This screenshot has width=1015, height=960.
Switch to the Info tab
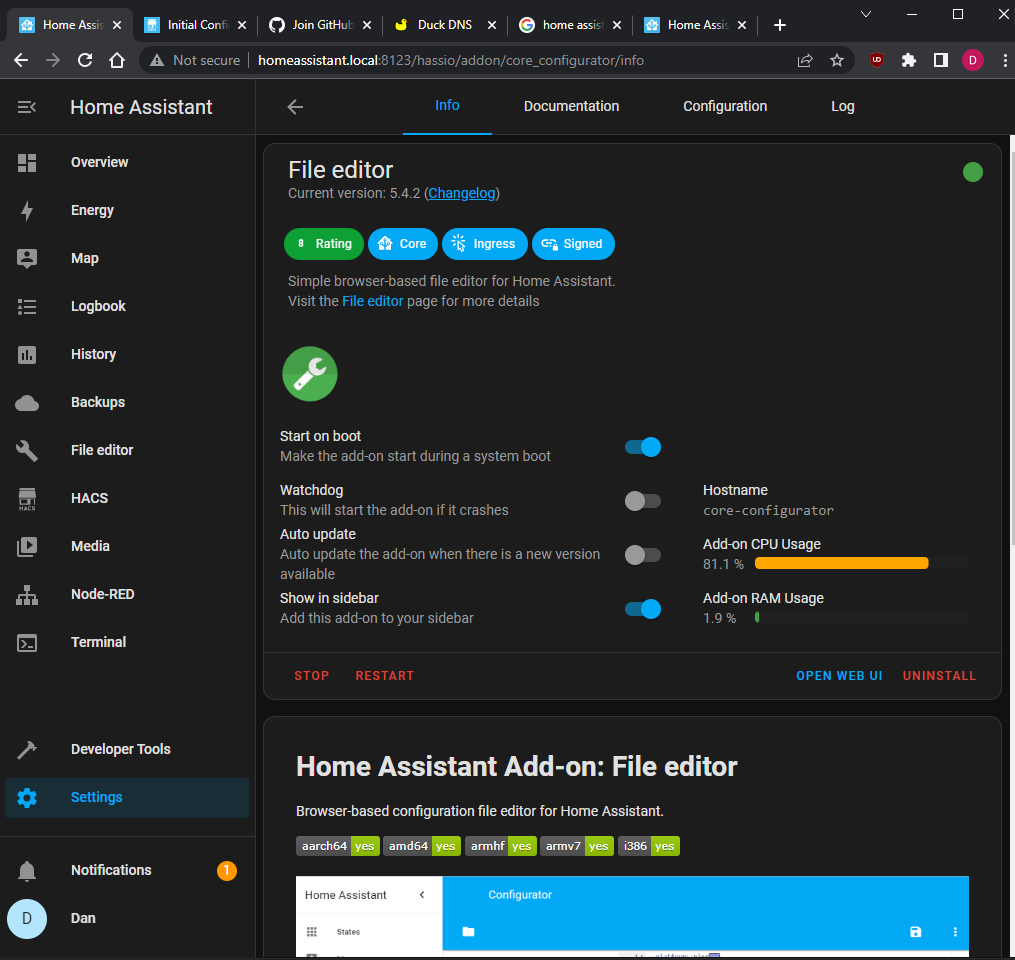(447, 106)
